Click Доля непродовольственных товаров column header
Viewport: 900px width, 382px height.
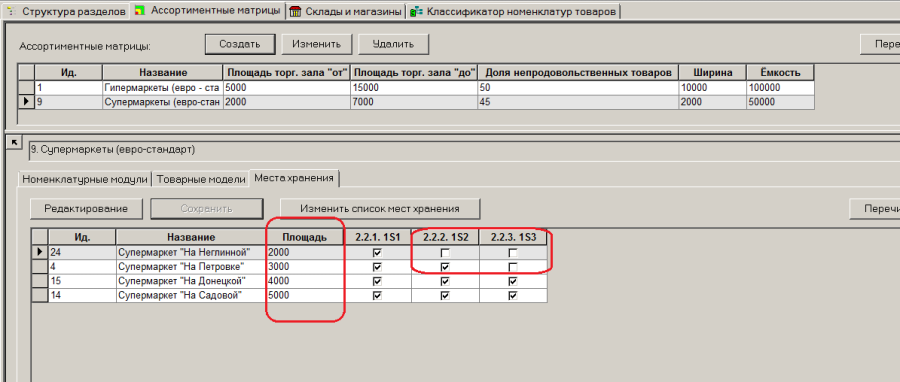pyautogui.click(x=577, y=72)
